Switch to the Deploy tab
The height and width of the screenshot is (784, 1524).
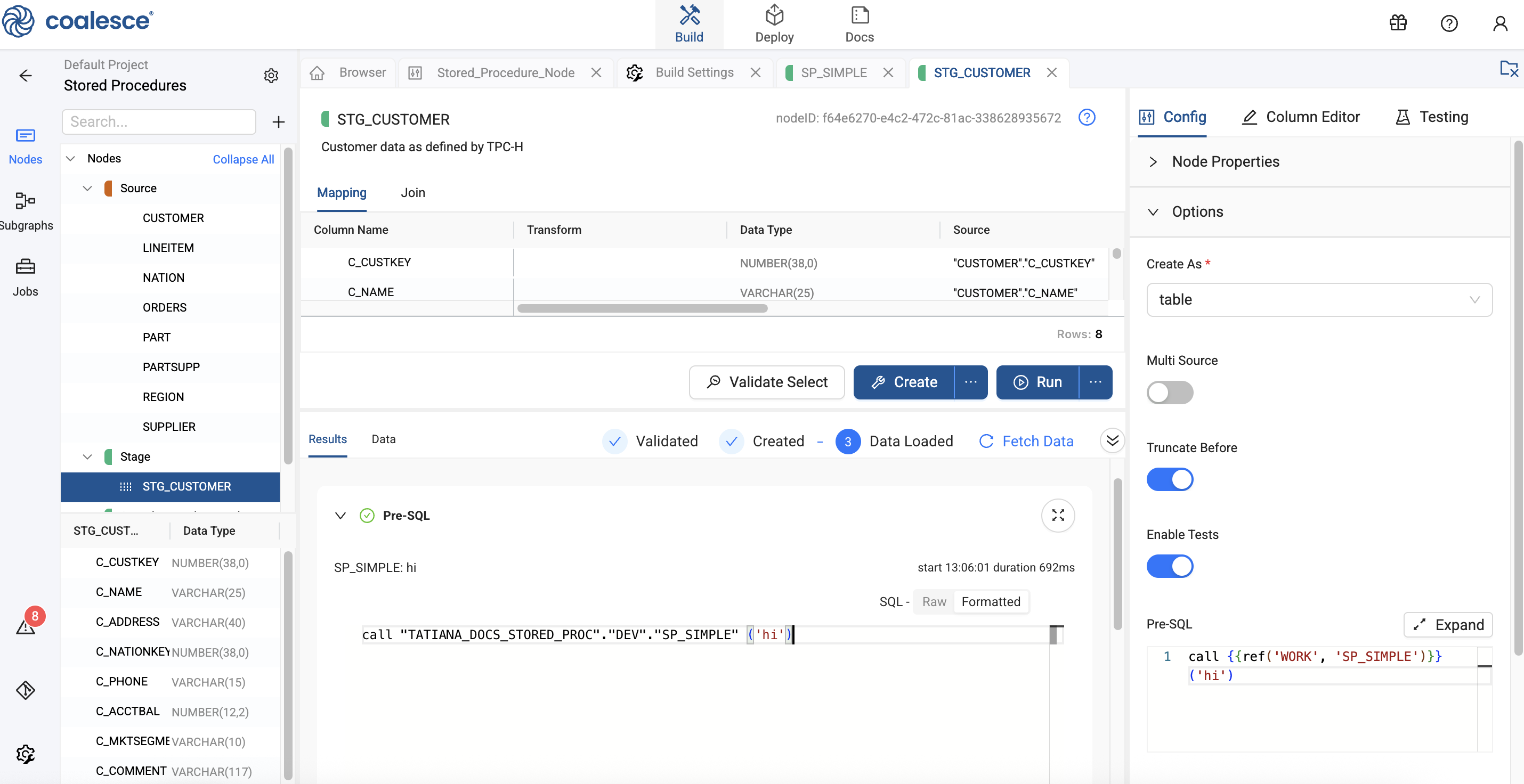(774, 24)
